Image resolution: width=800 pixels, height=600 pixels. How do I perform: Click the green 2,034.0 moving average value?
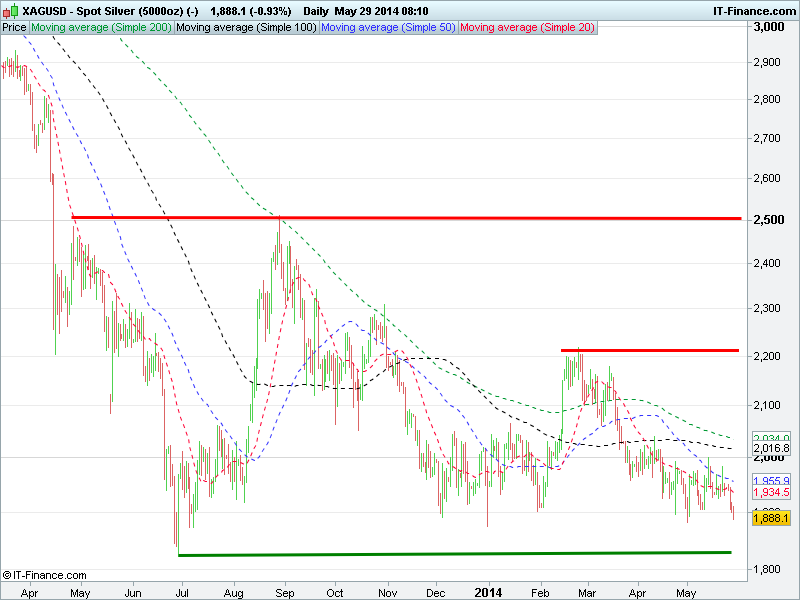771,438
